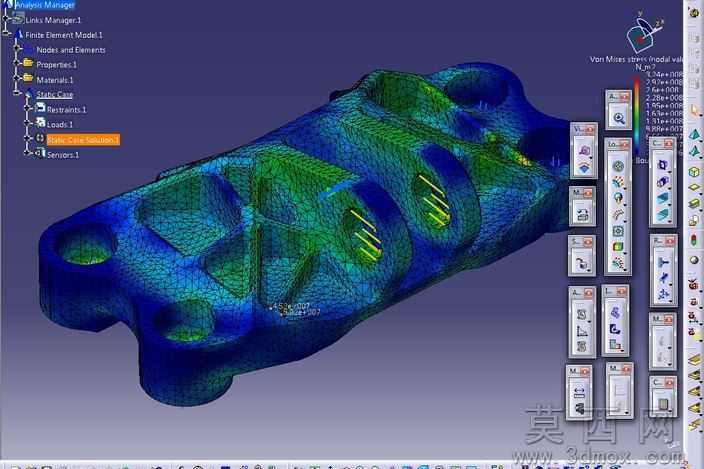This screenshot has width=704, height=469.
Task: Select highlighted Static Case Solution.1 item
Action: click(x=83, y=140)
